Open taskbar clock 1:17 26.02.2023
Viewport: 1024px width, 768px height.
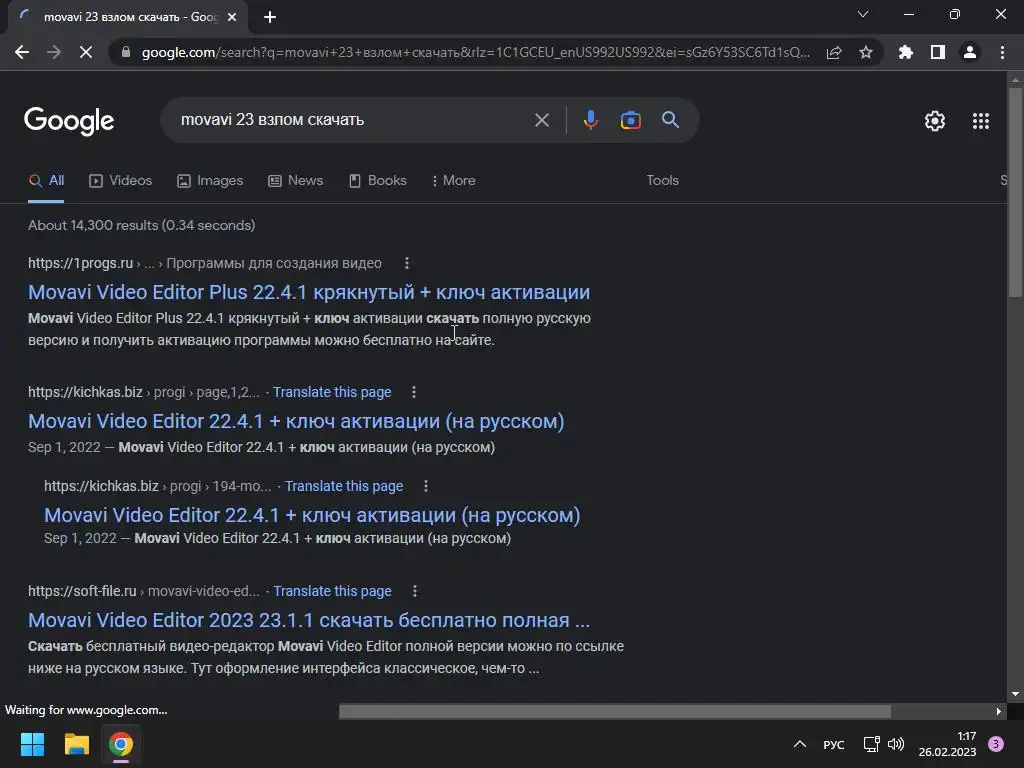click(948, 744)
